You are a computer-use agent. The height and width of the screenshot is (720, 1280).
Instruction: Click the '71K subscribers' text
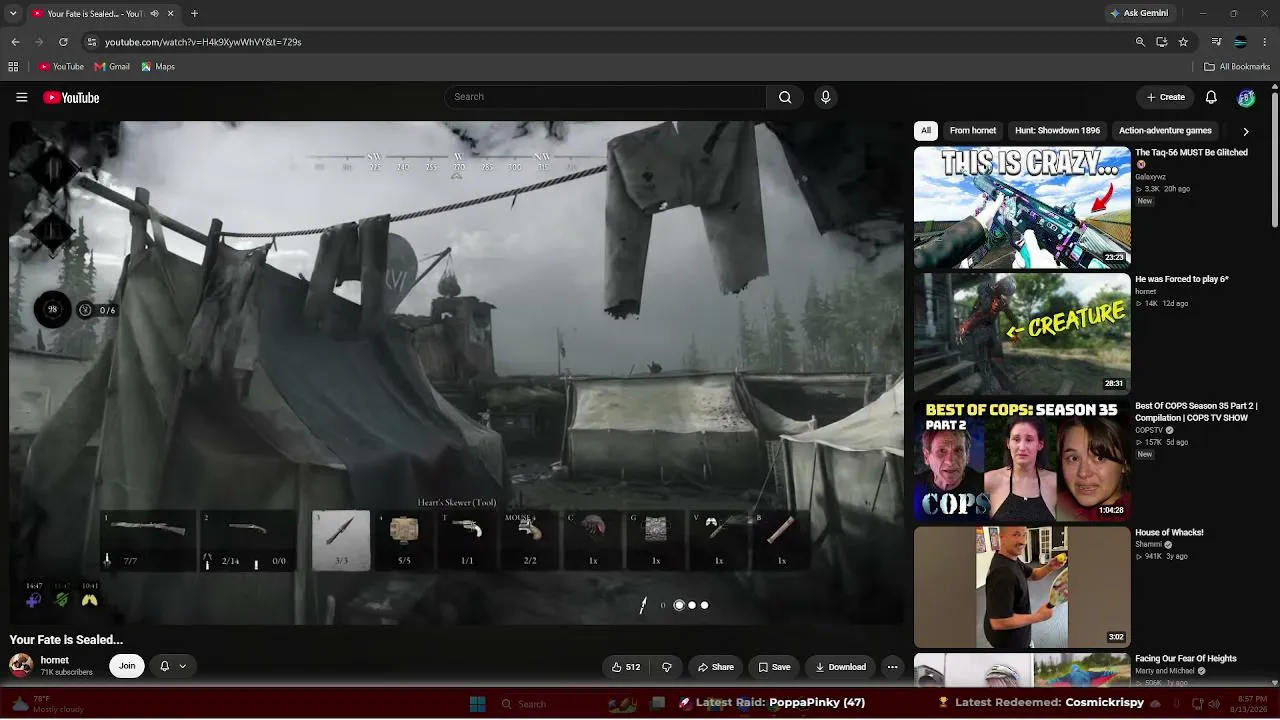(x=66, y=672)
